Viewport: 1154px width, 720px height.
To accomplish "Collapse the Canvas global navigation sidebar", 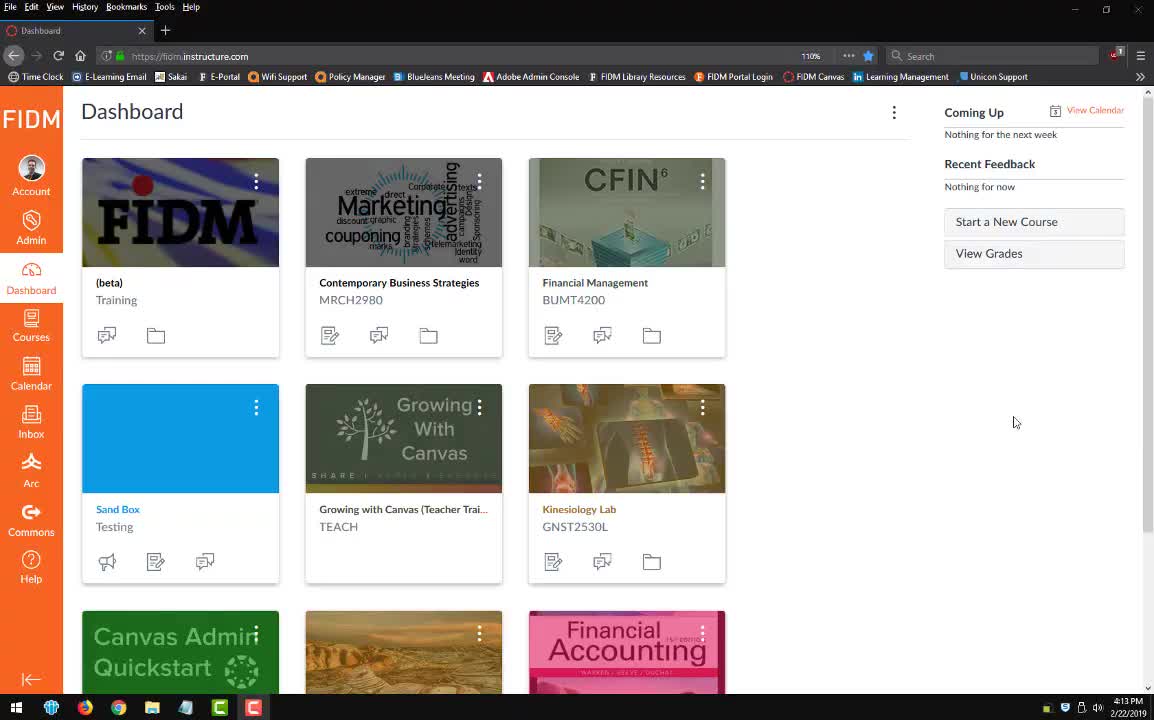I will point(31,680).
